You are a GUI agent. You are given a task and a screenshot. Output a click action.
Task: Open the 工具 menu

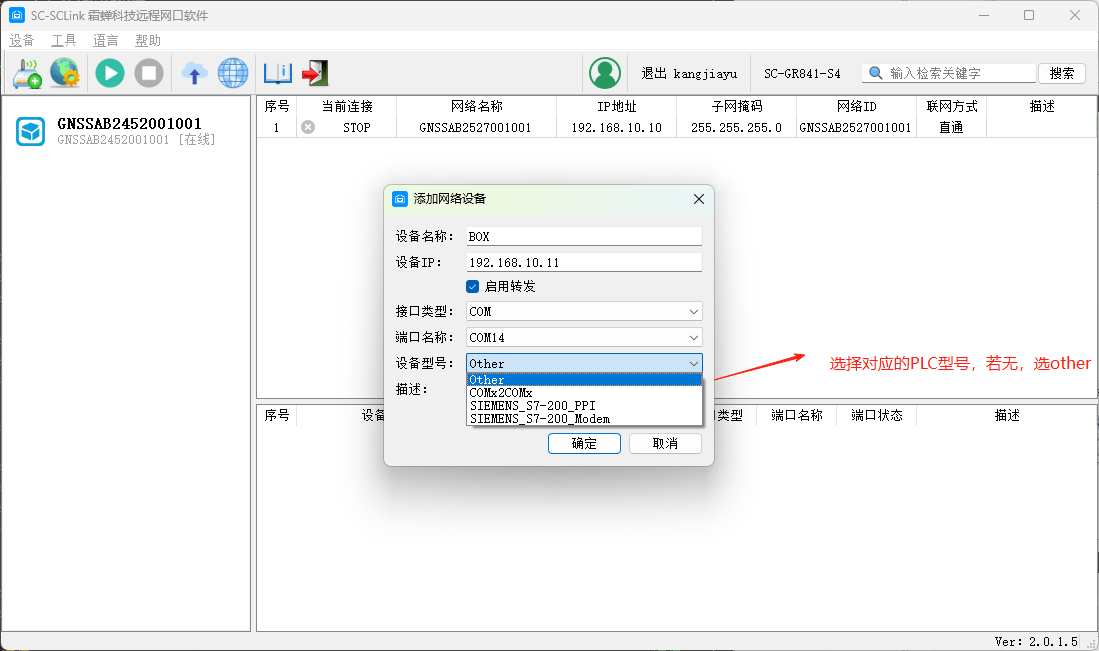pos(64,41)
